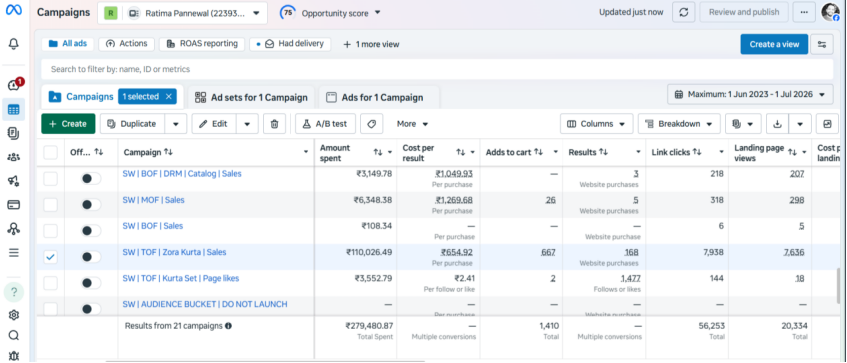847x363 pixels.
Task: Open the profile avatar menu
Action: tap(830, 12)
